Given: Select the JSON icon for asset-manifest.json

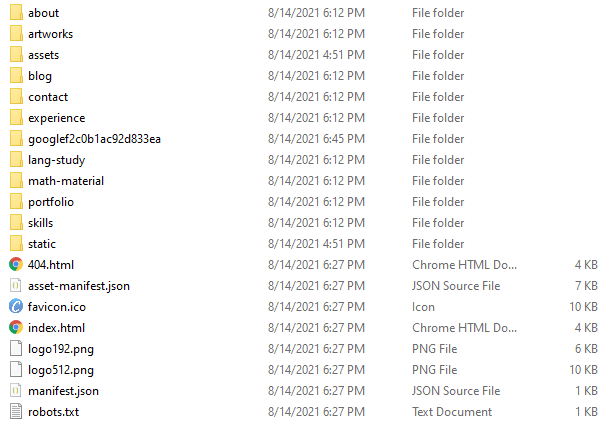Looking at the screenshot, I should [x=16, y=285].
